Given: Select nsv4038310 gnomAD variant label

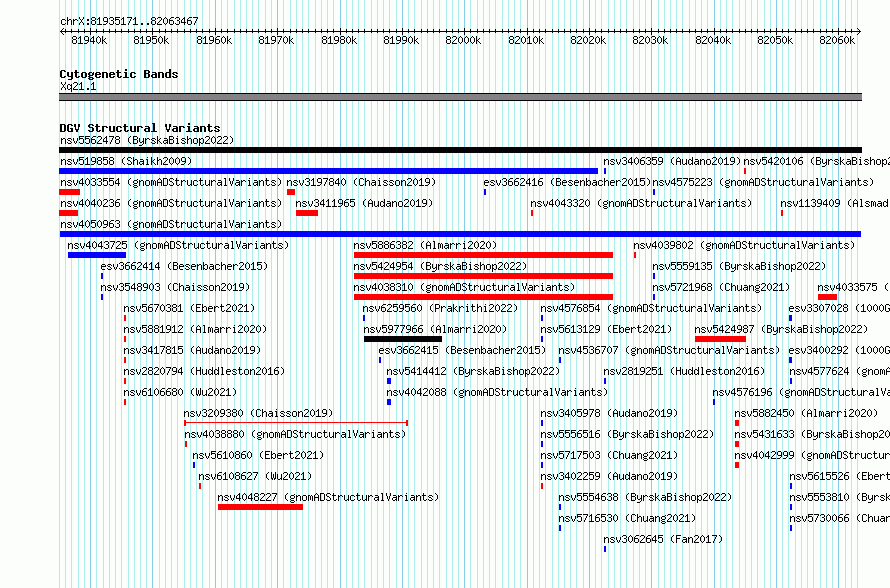Looking at the screenshot, I should [464, 287].
